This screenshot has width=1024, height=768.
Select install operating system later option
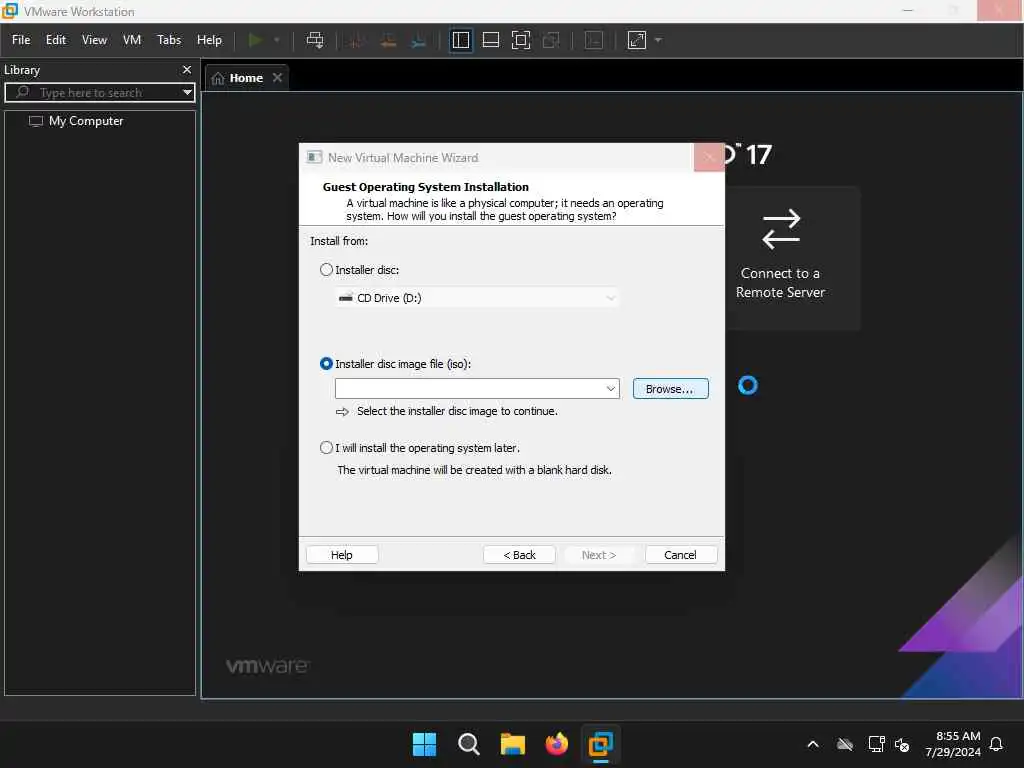326,448
